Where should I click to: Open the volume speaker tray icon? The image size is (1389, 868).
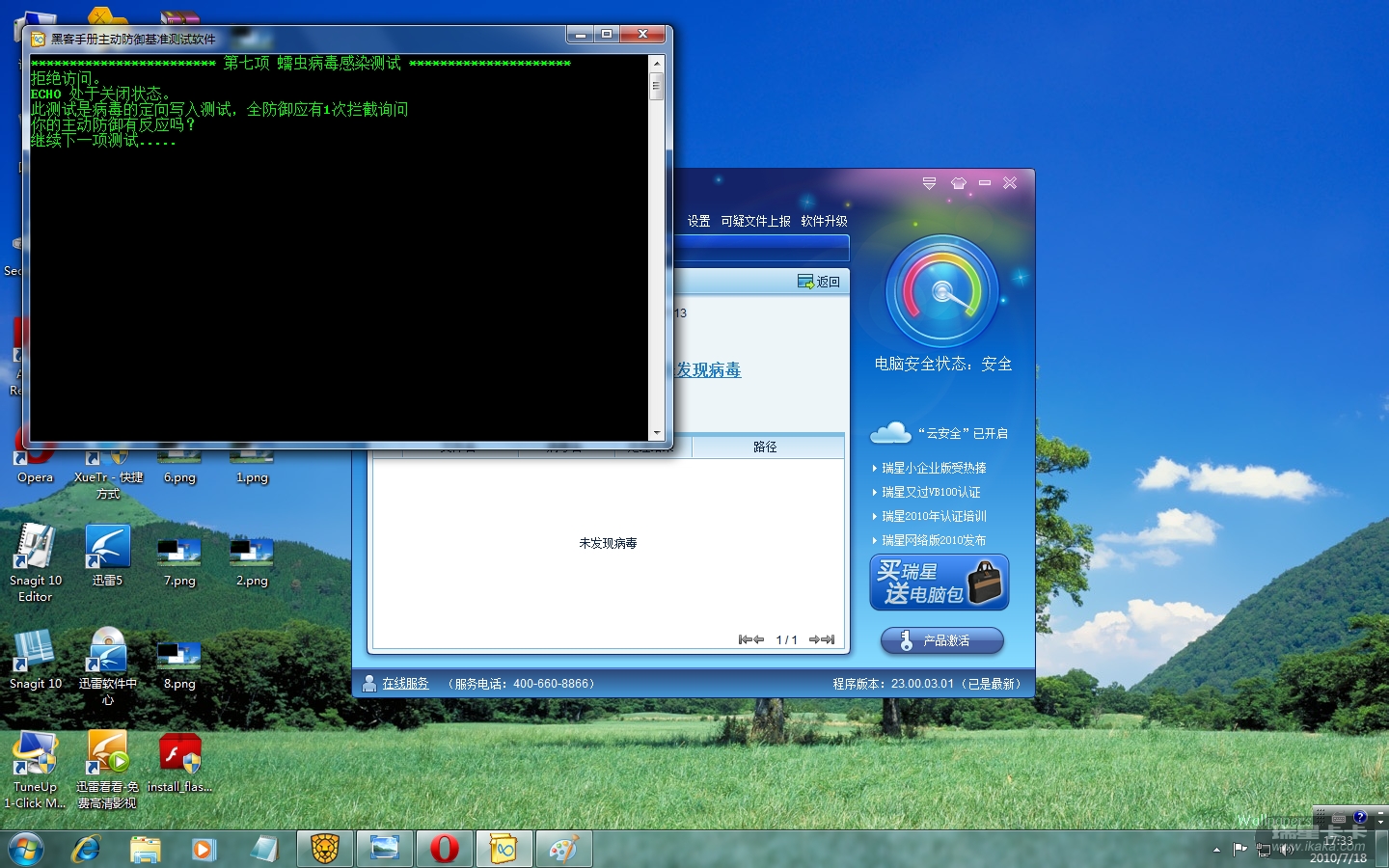[1288, 850]
